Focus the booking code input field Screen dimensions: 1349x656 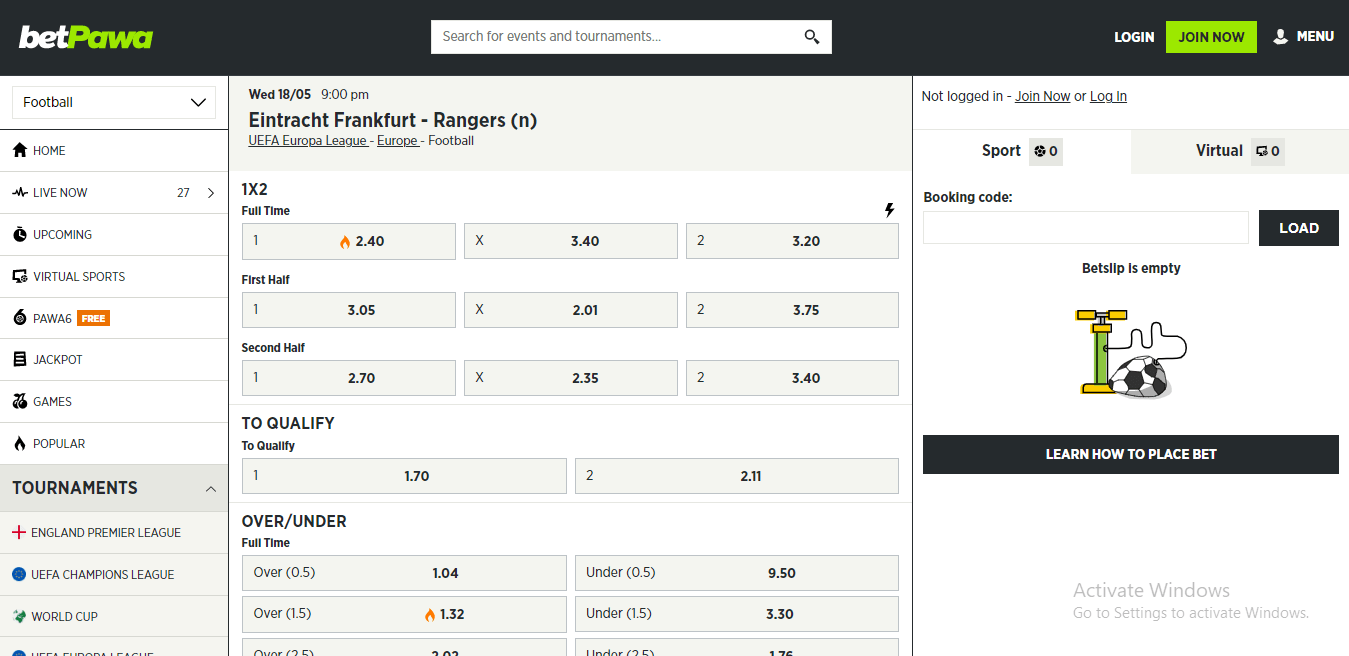point(1086,228)
